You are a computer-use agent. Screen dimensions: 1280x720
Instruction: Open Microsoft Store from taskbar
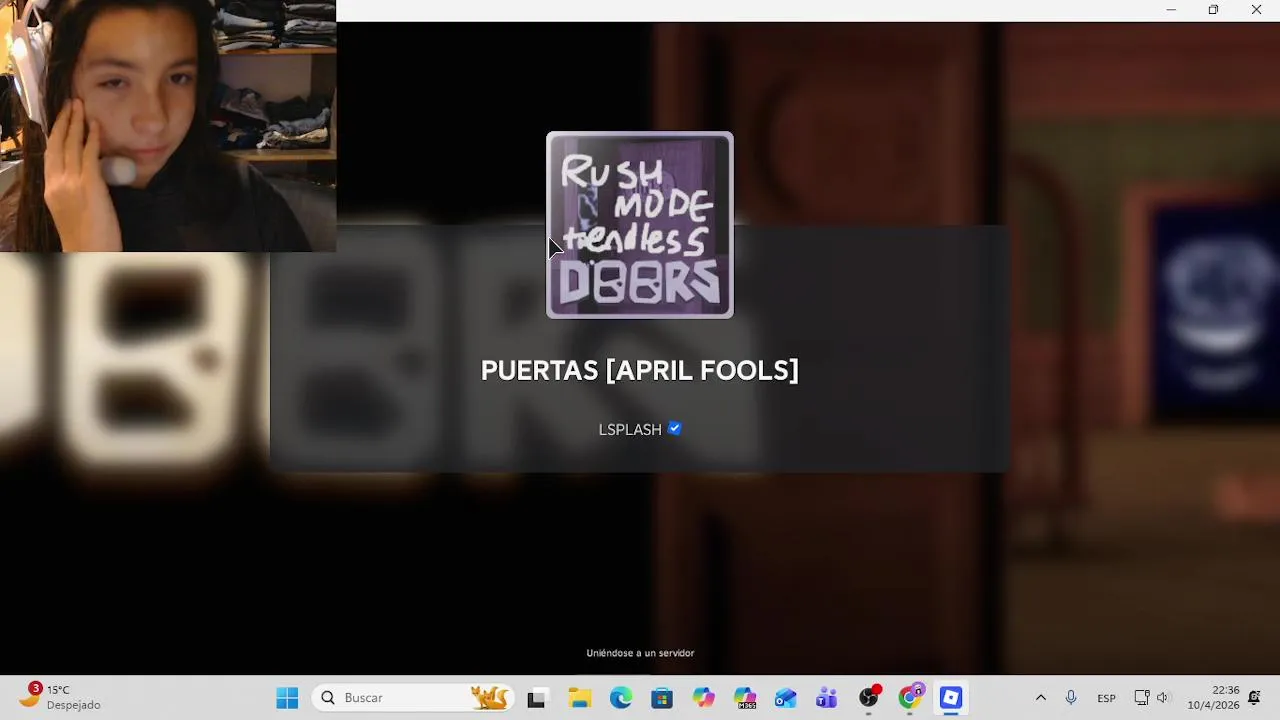tap(662, 698)
